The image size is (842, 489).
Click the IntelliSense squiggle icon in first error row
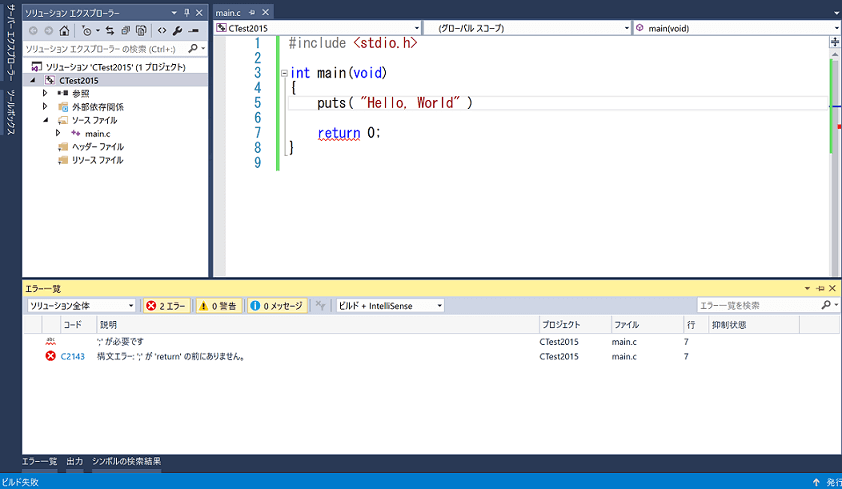tap(50, 341)
